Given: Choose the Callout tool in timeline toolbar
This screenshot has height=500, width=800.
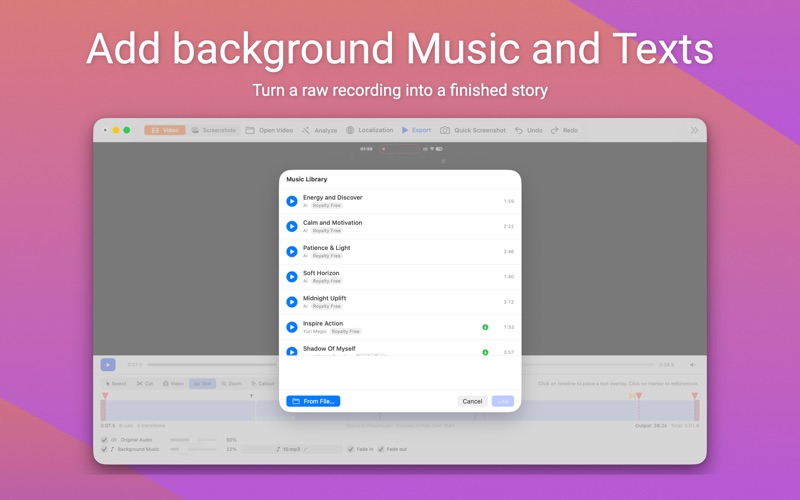Looking at the screenshot, I should (263, 383).
